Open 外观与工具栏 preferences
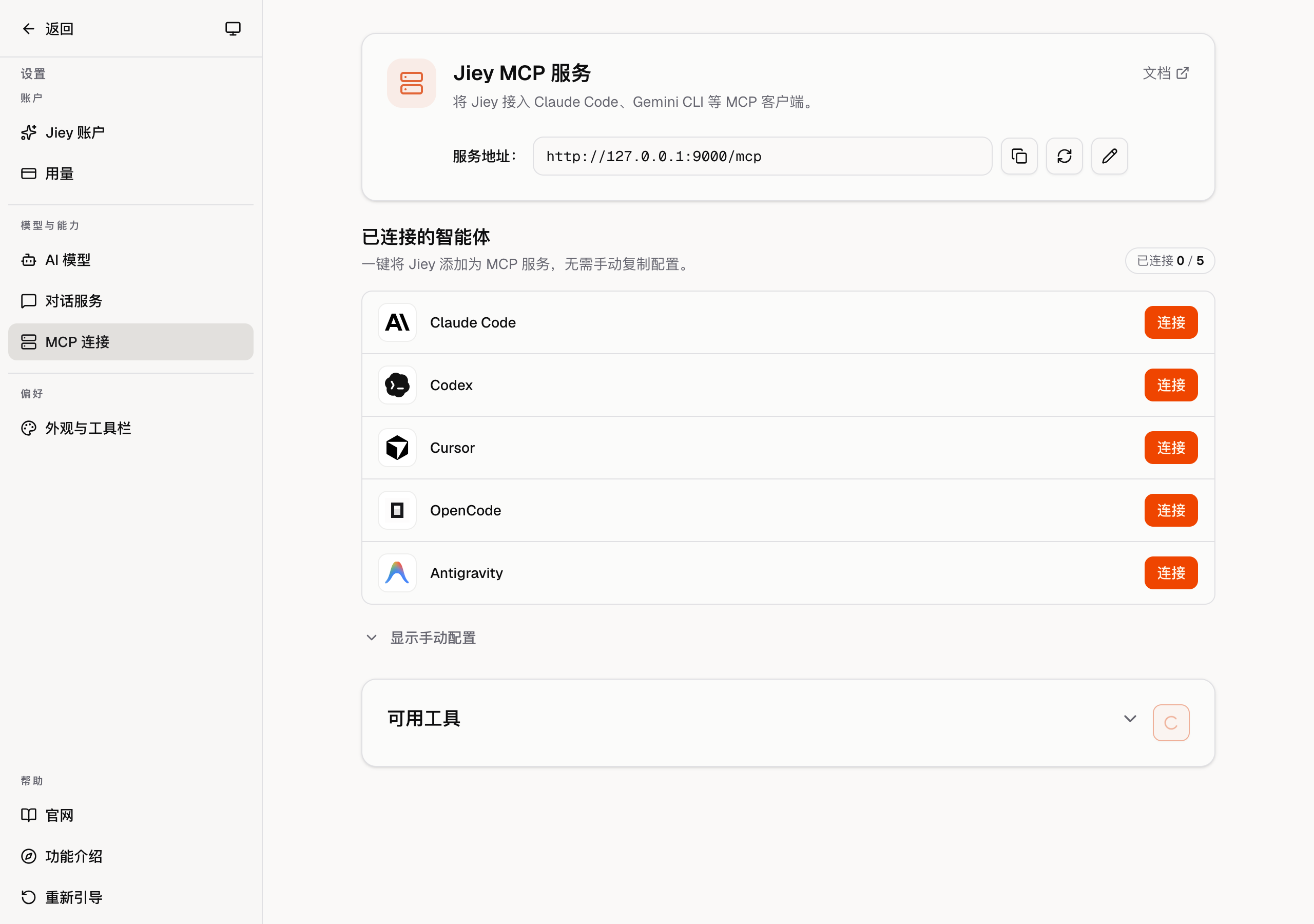Image resolution: width=1314 pixels, height=924 pixels. tap(130, 428)
